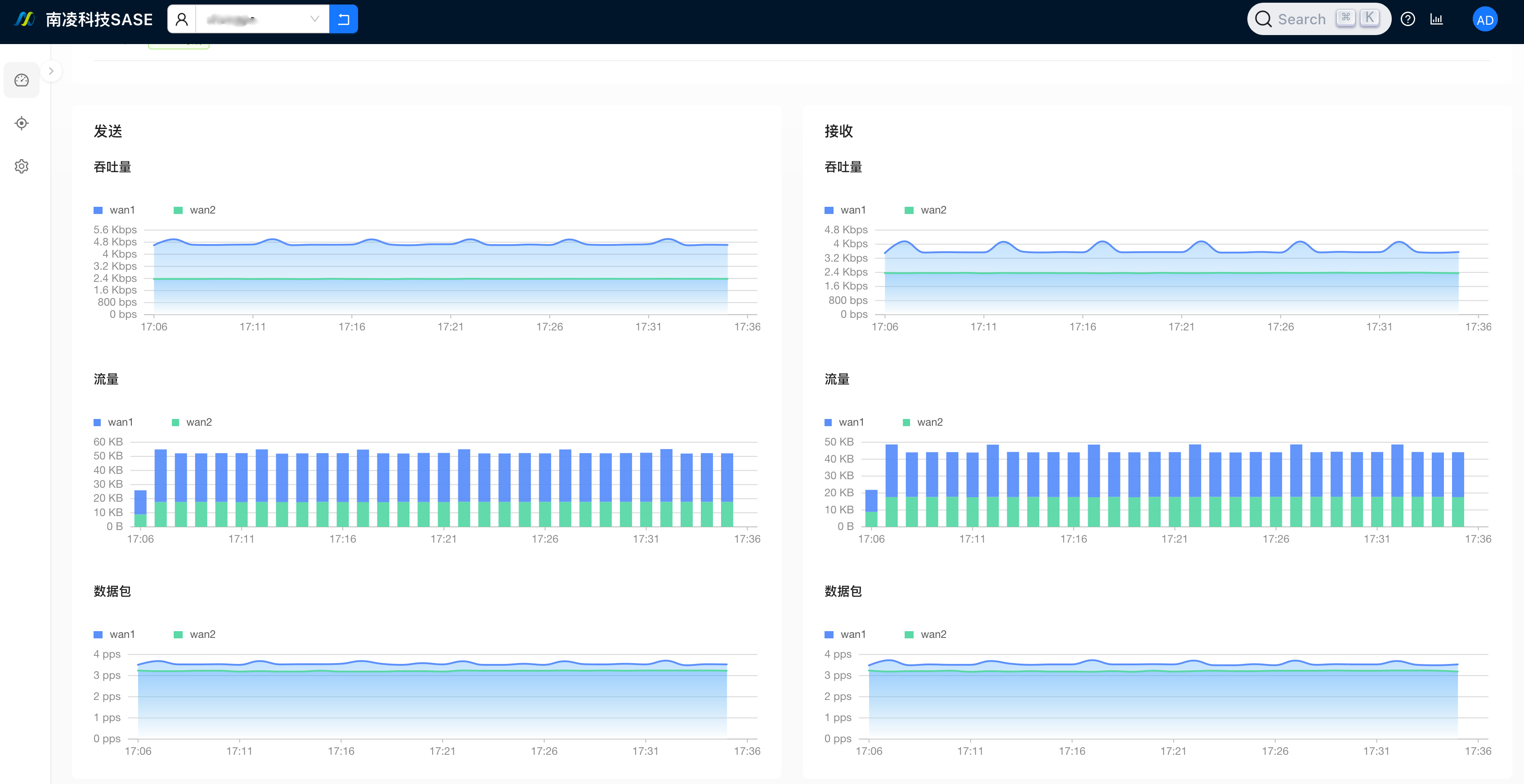Click the monitoring/dashboard icon in sidebar

[x=22, y=80]
